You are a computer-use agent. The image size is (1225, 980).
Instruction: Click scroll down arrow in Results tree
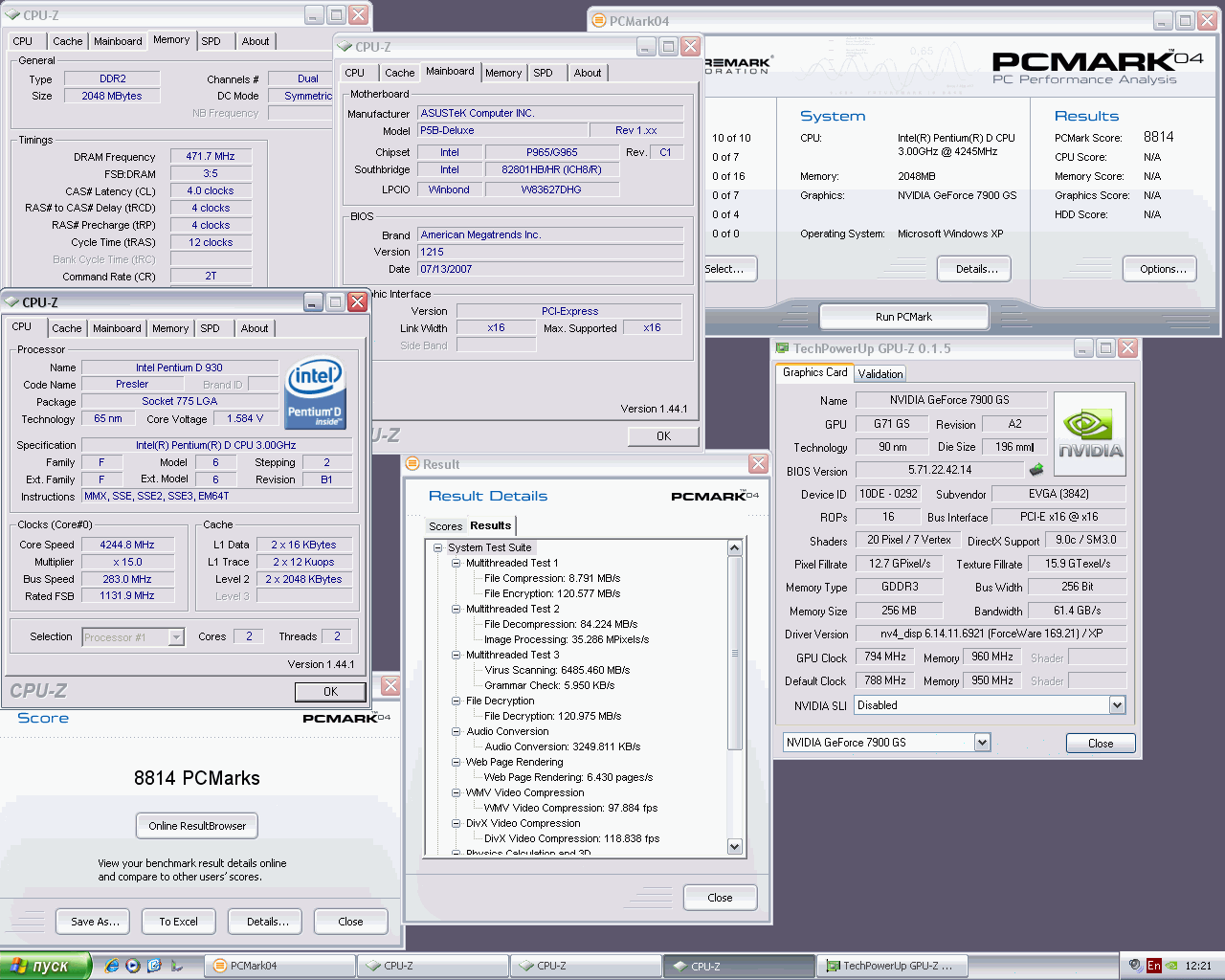735,846
